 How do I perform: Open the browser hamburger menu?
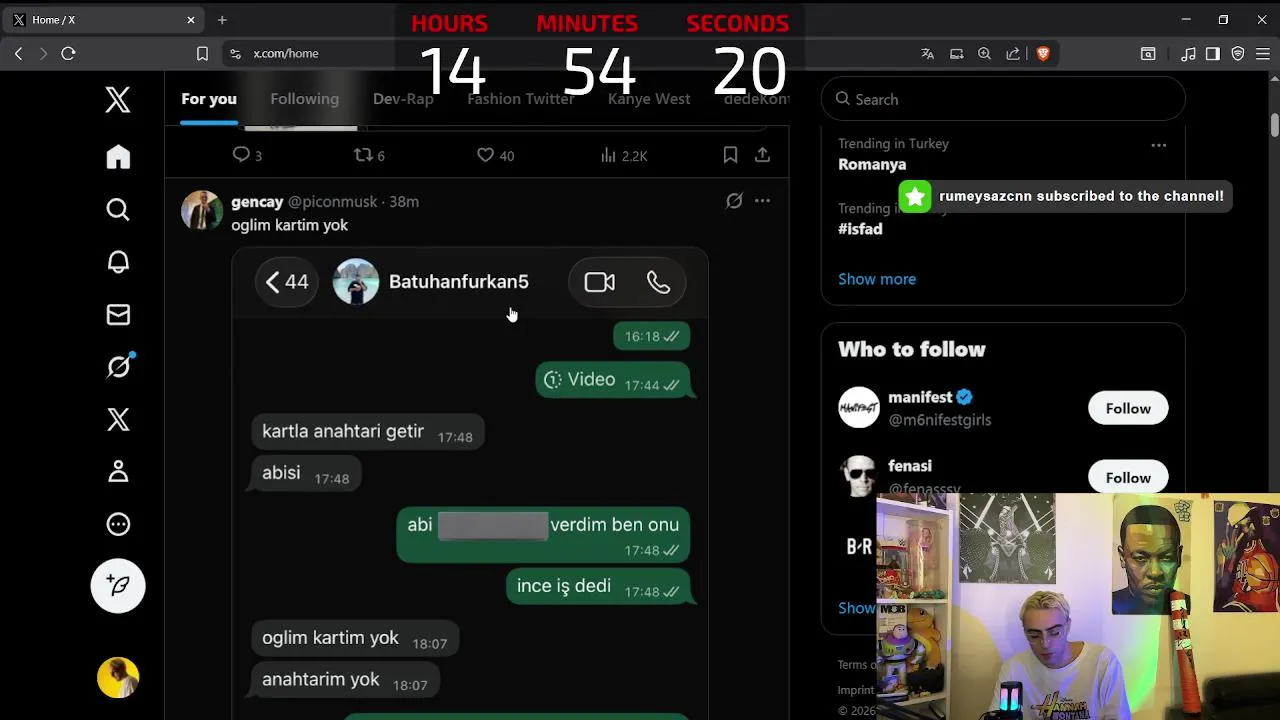(1263, 54)
